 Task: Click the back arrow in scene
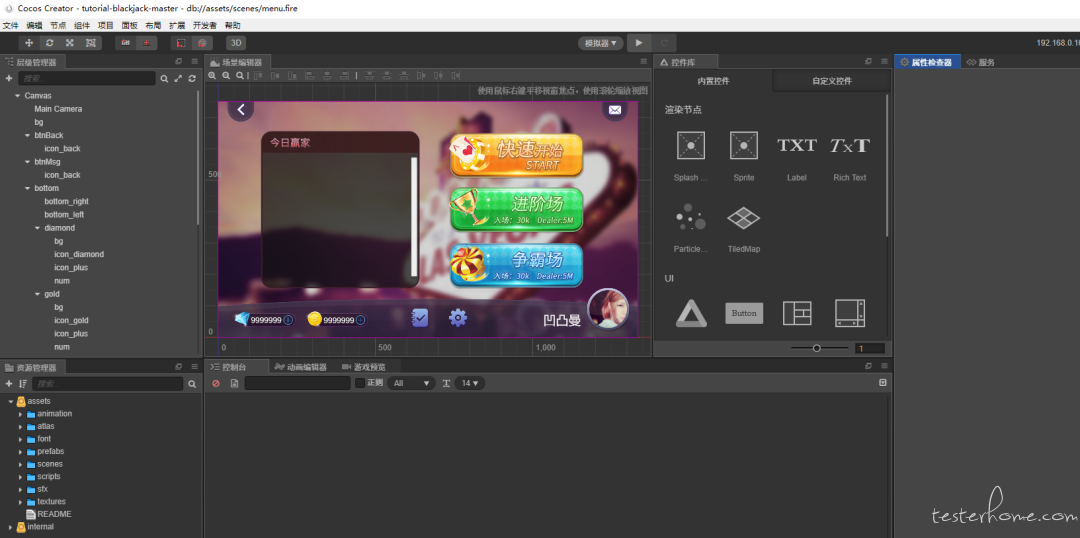(x=241, y=110)
